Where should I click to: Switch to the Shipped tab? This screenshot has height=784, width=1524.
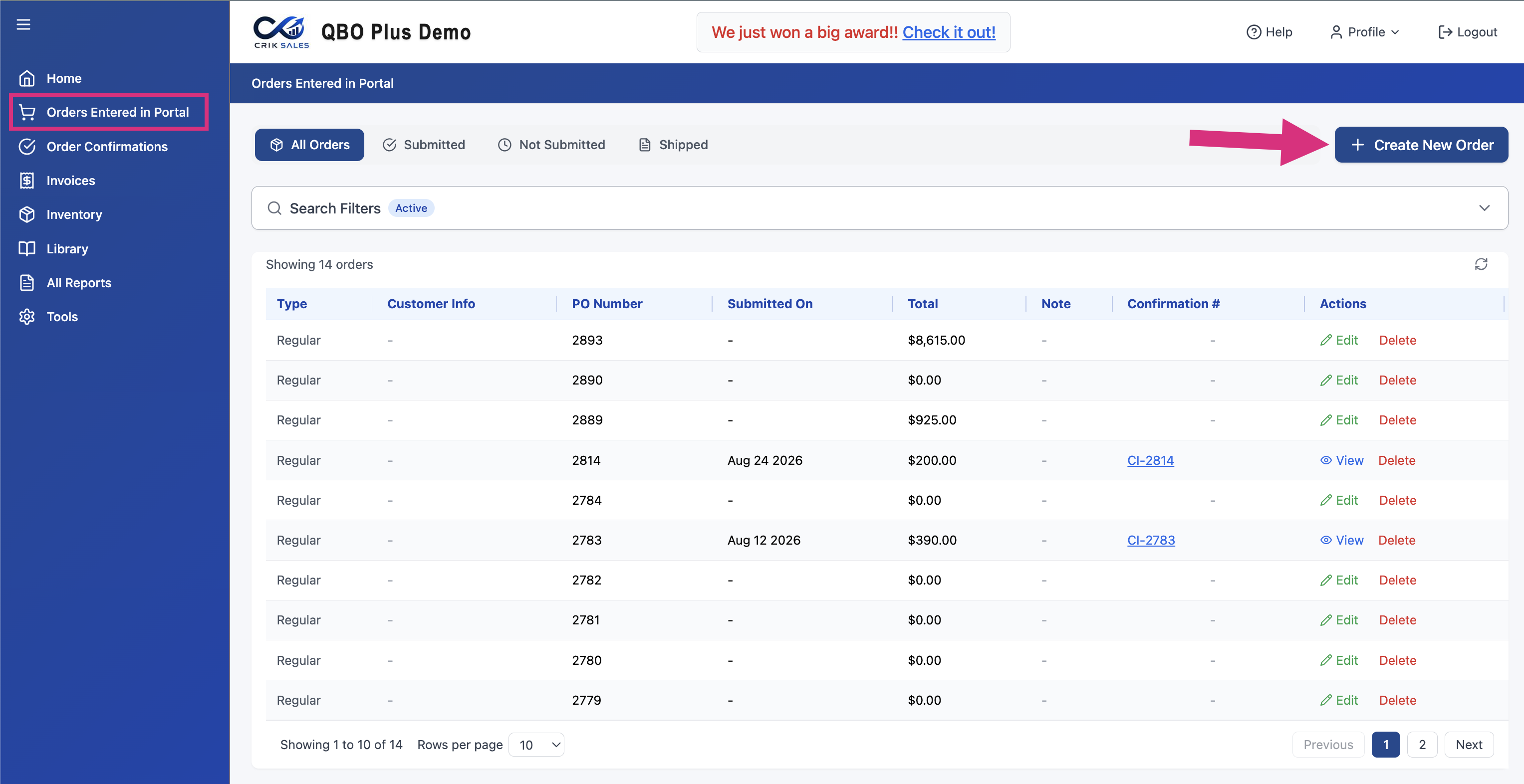[x=673, y=145]
